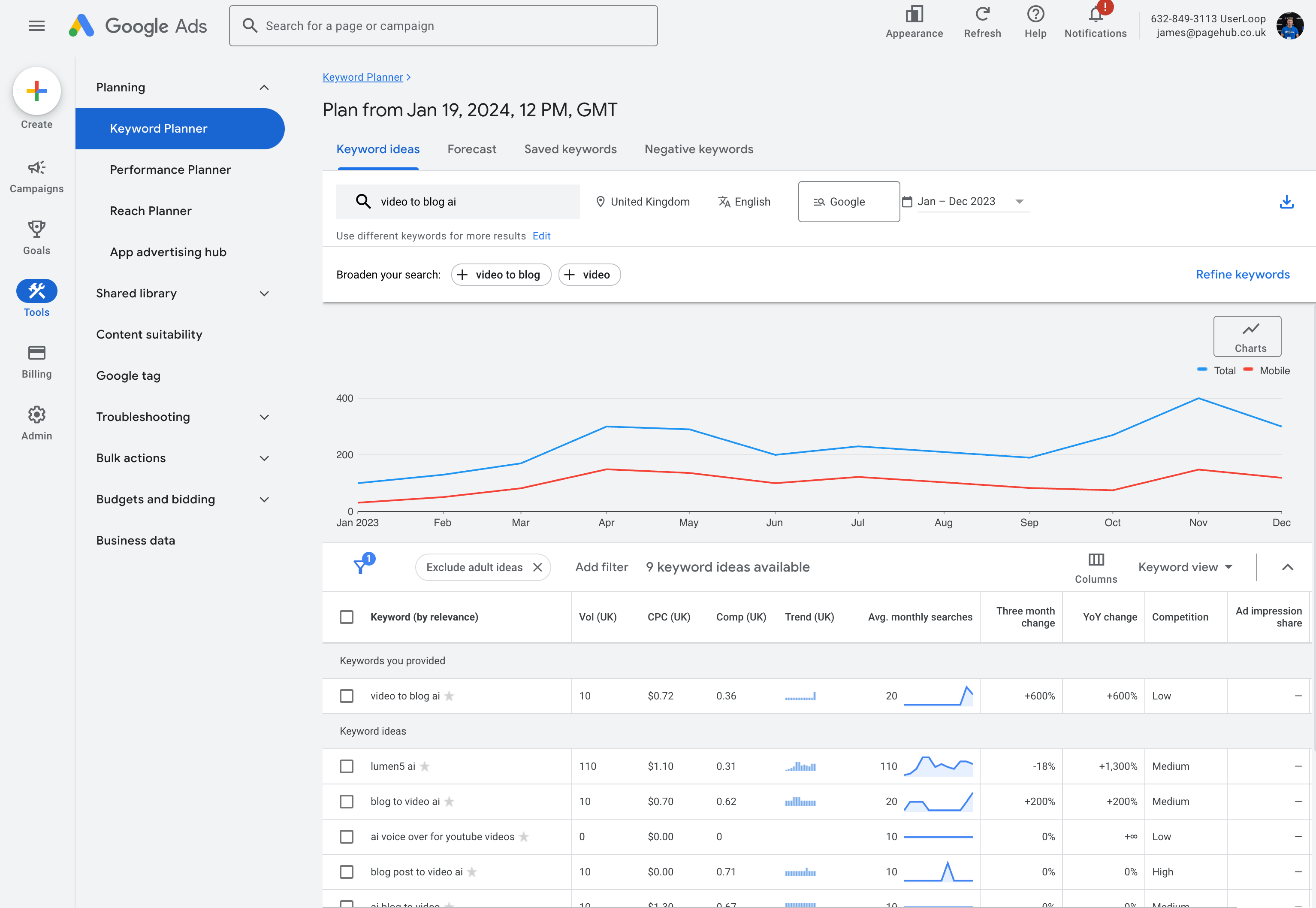Collapse the filter bar with chevron
1316x908 pixels.
click(x=1288, y=567)
